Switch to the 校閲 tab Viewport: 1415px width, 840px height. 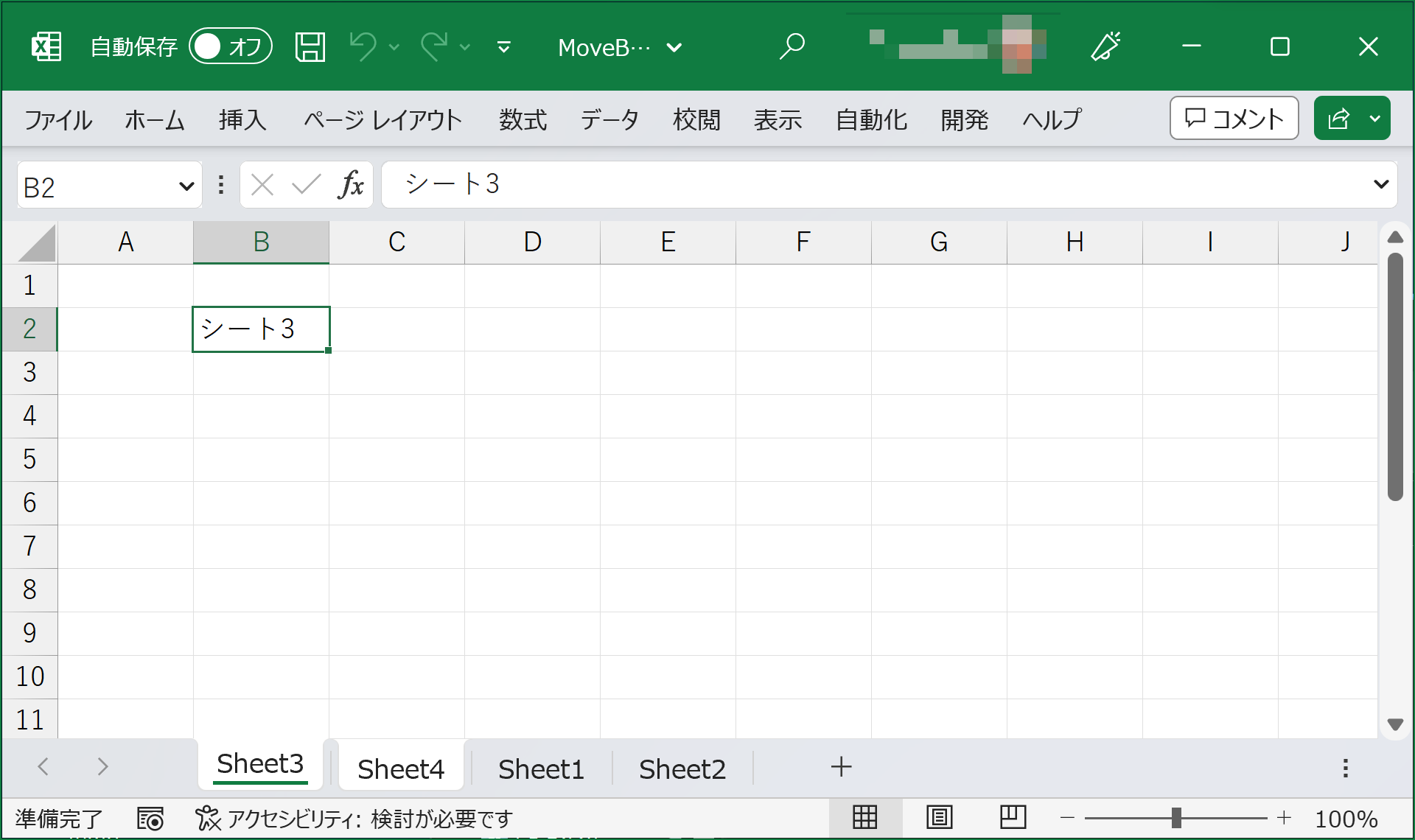pos(696,119)
